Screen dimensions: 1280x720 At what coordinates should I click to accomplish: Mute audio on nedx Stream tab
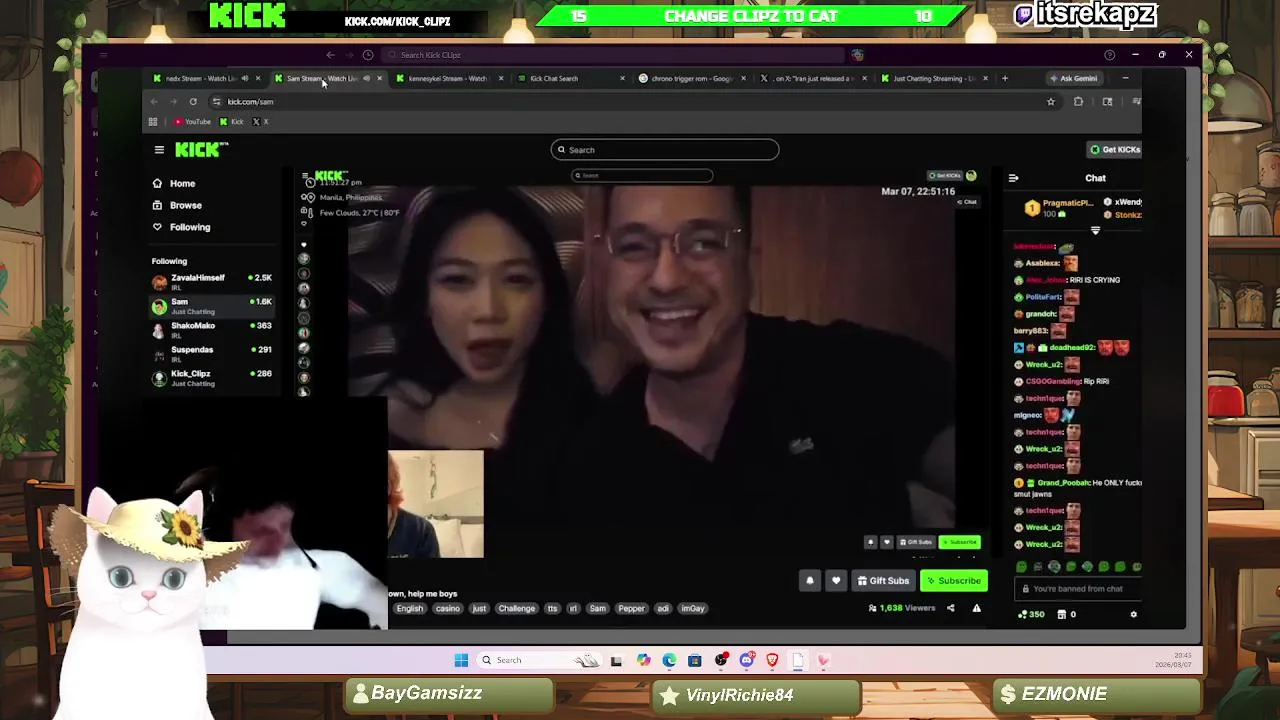click(245, 78)
